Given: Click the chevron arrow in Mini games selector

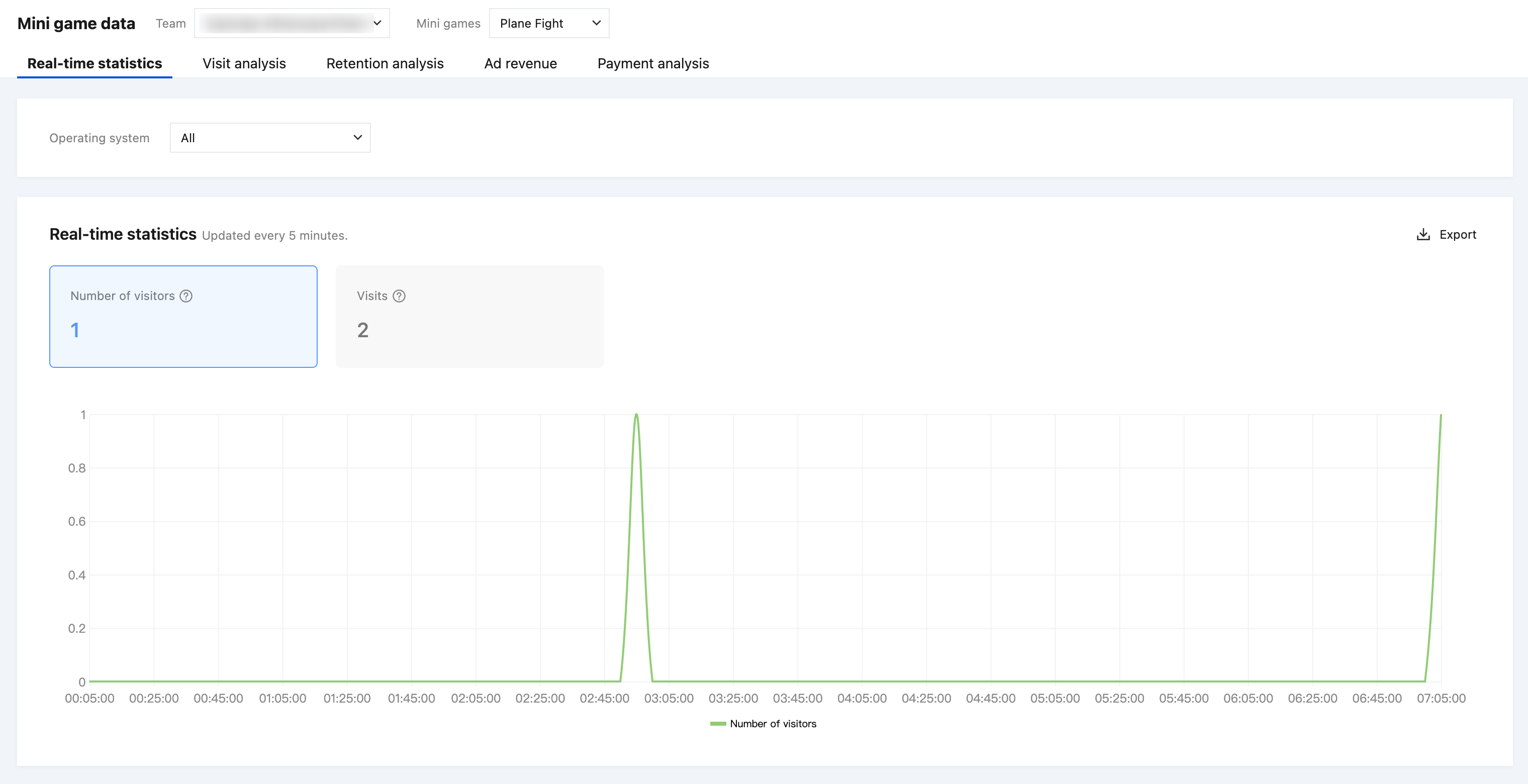Looking at the screenshot, I should [x=596, y=23].
